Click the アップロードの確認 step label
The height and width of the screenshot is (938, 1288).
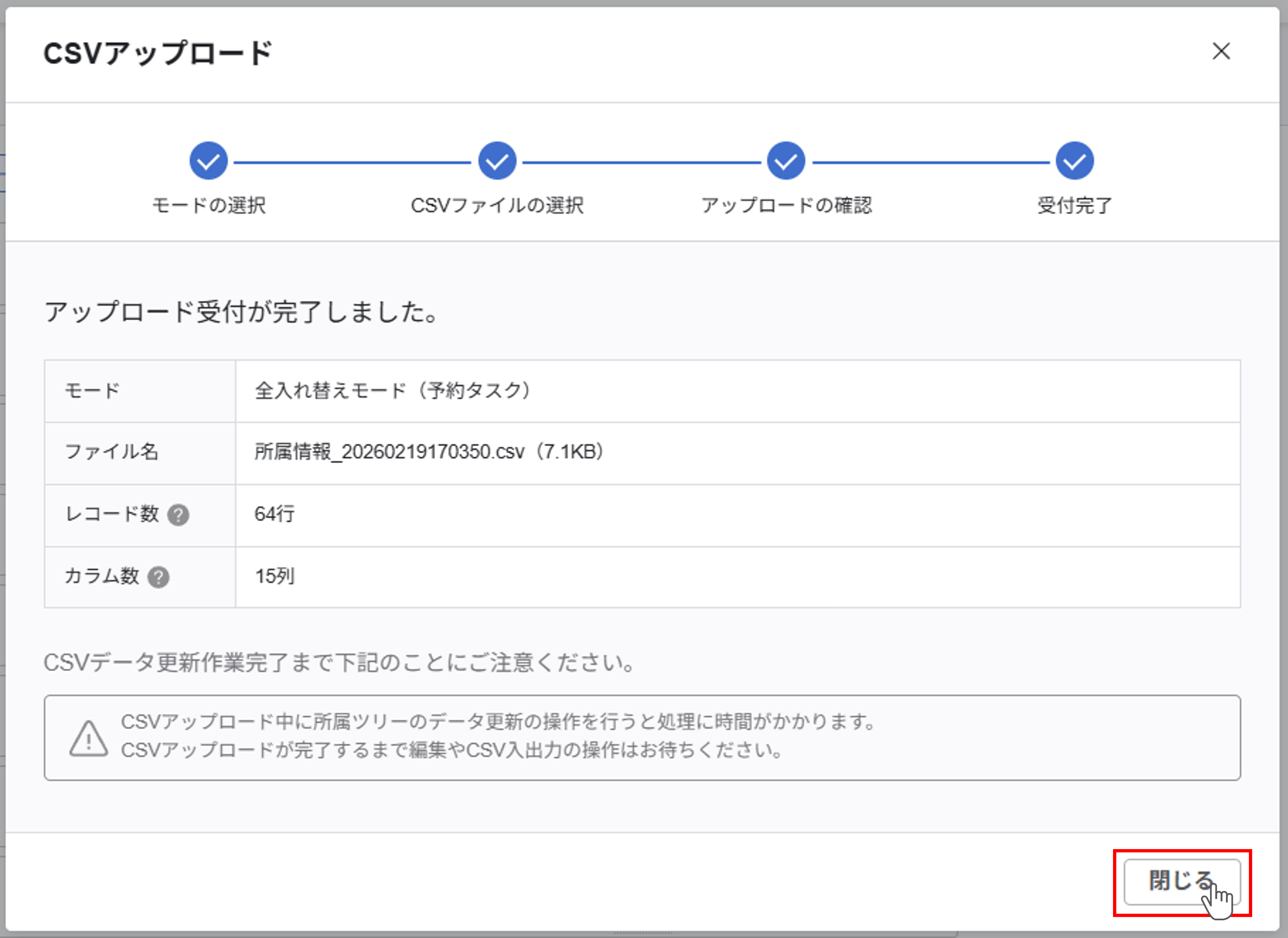[786, 205]
